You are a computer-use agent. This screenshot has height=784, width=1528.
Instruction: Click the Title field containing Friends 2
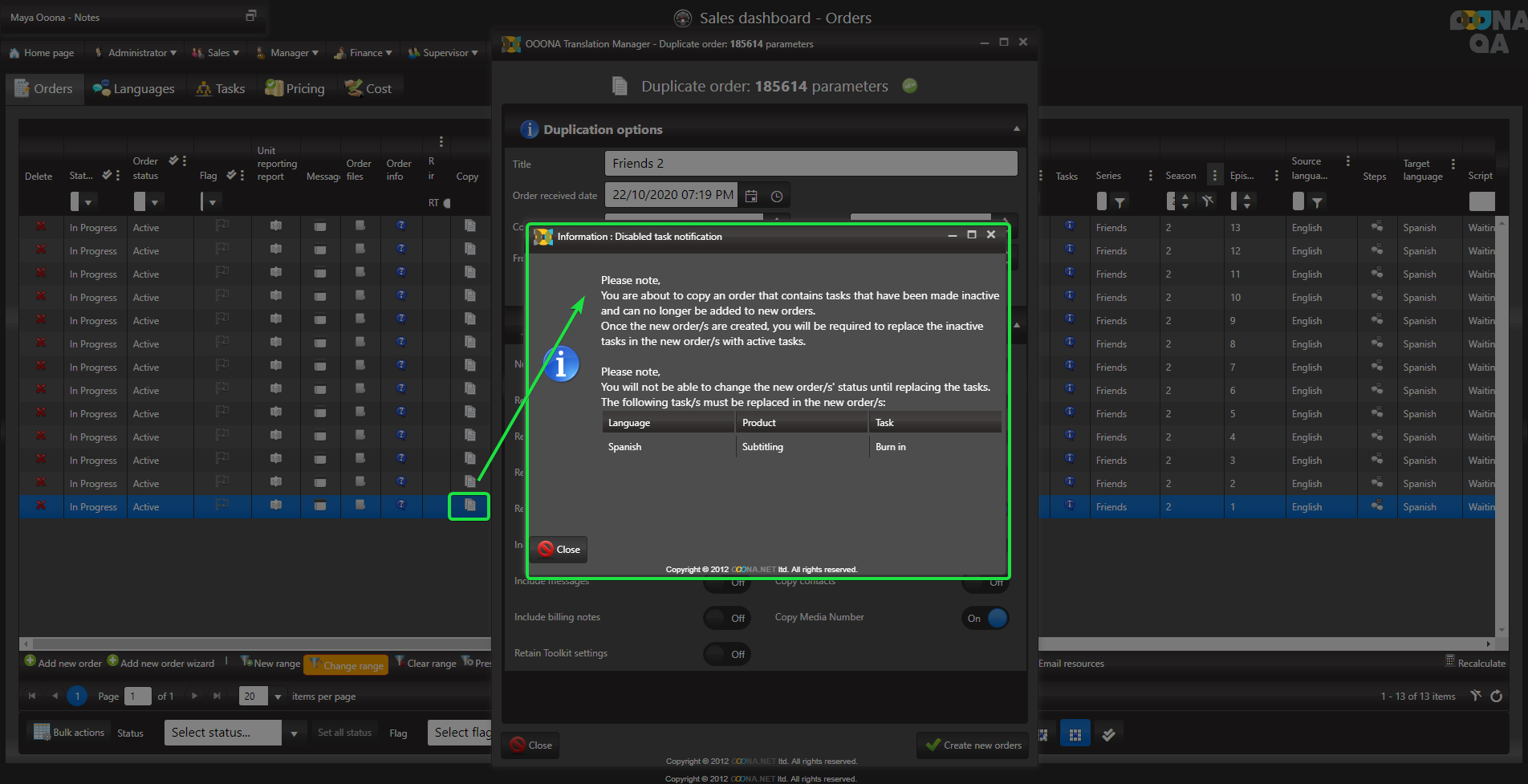(811, 164)
